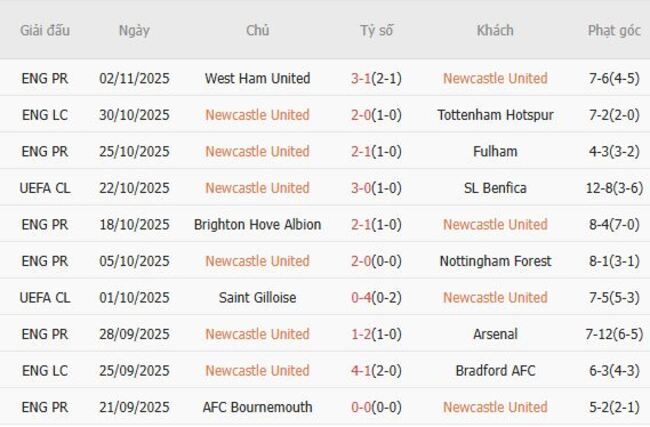The image size is (650, 427).
Task: Click the West Ham United team link
Action: point(257,78)
